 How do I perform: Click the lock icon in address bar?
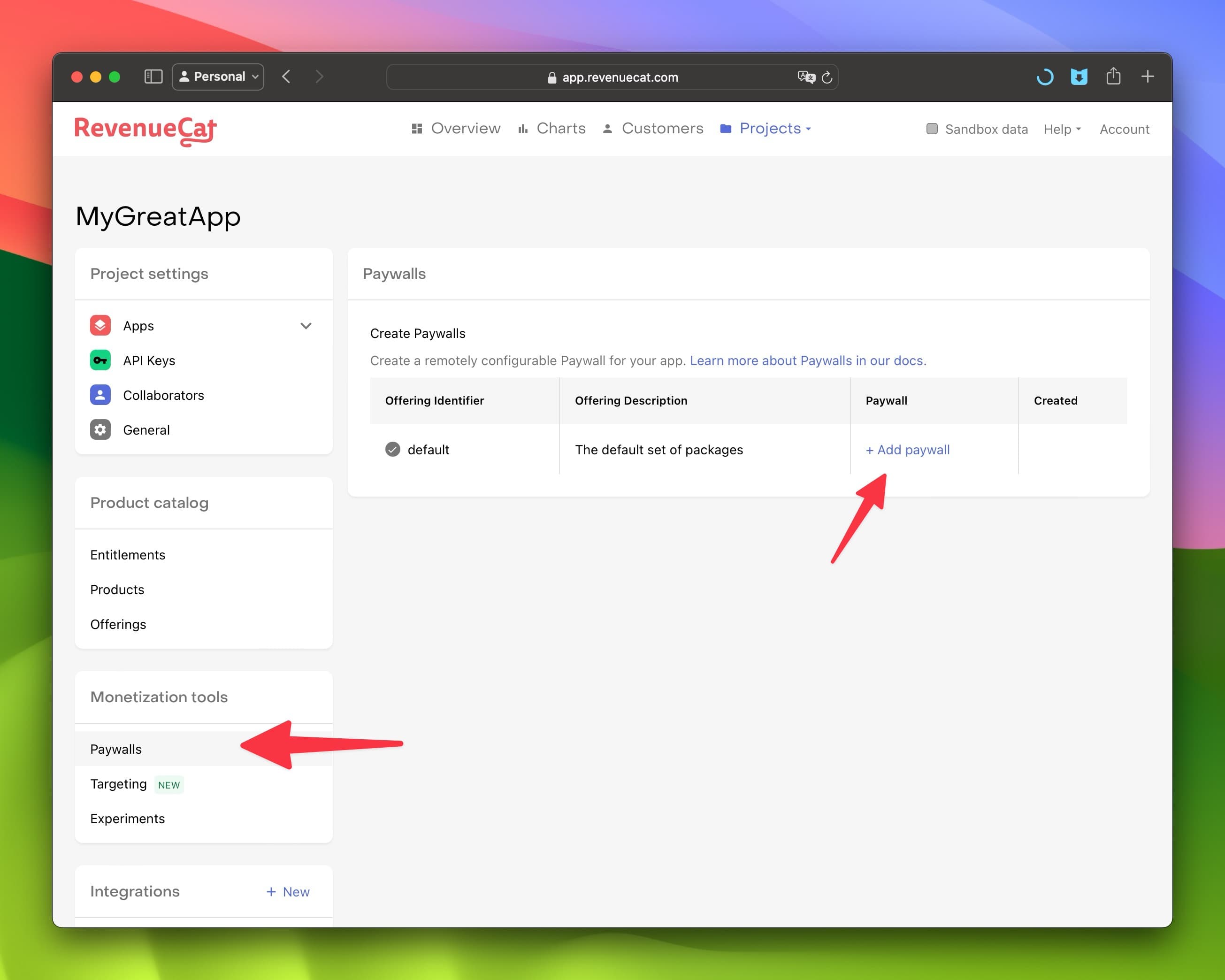pos(551,78)
